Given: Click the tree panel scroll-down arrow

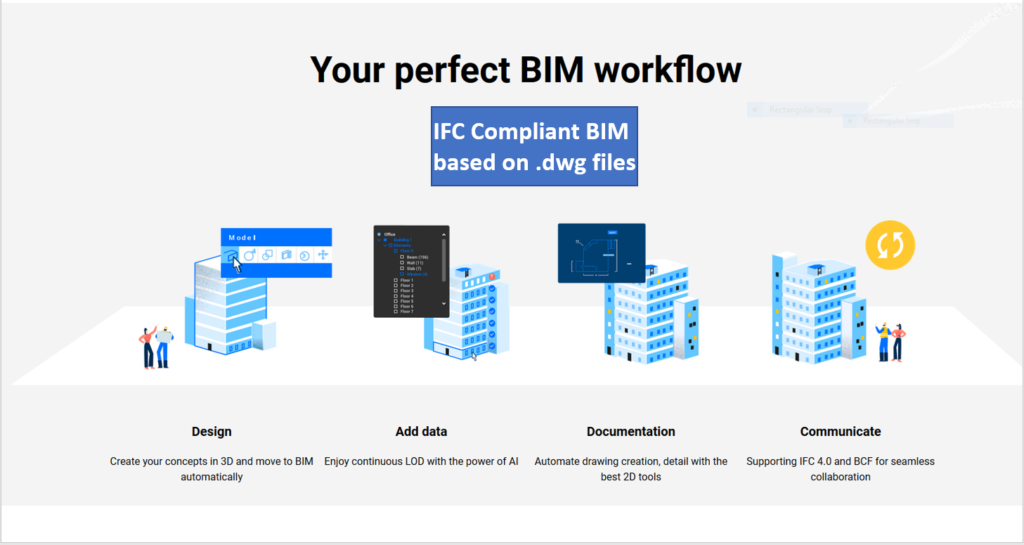Looking at the screenshot, I should click(x=444, y=302).
